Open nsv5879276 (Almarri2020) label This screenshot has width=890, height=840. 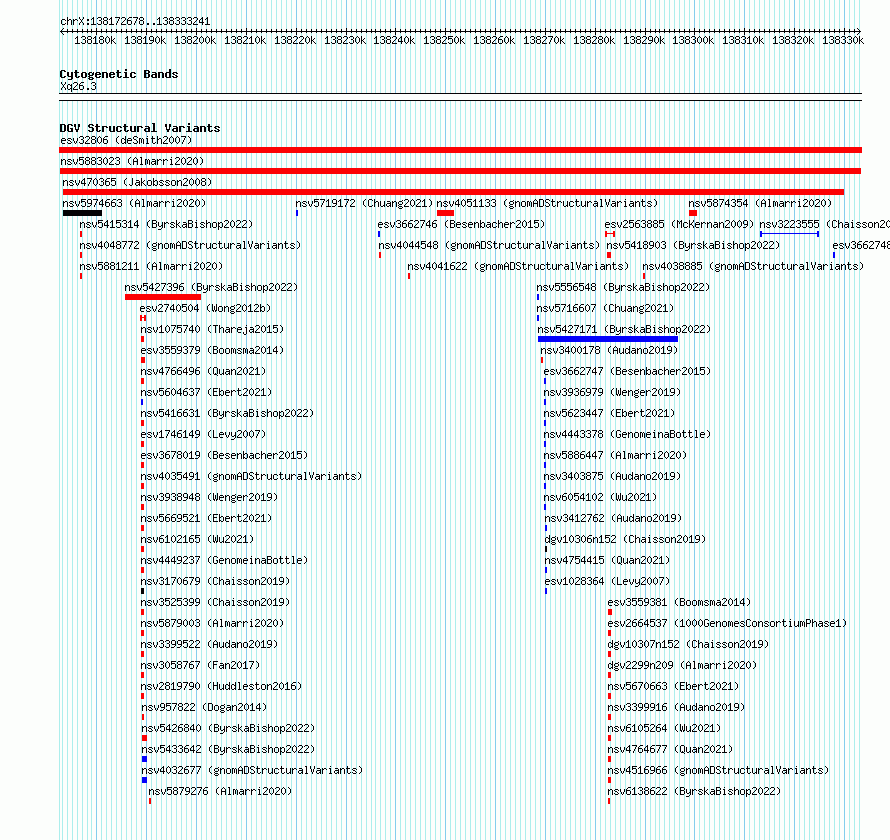pyautogui.click(x=220, y=791)
